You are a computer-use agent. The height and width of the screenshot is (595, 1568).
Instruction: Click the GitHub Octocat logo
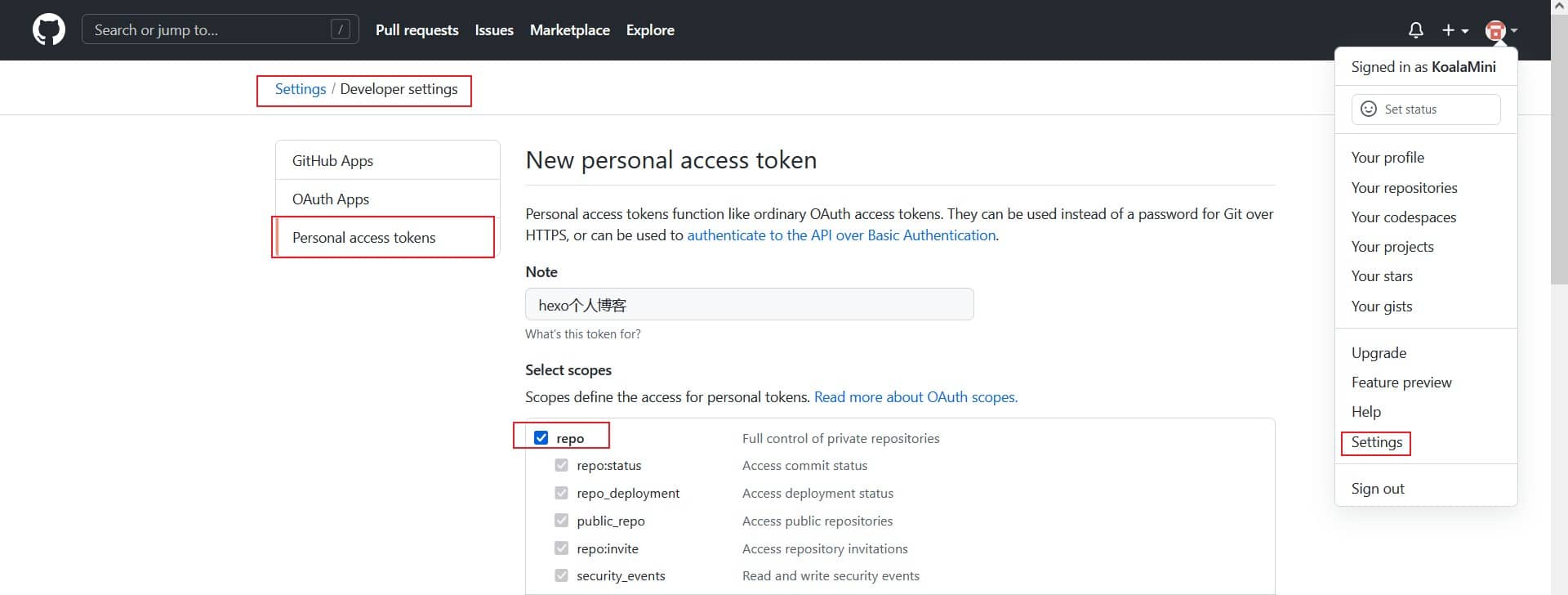pos(49,30)
